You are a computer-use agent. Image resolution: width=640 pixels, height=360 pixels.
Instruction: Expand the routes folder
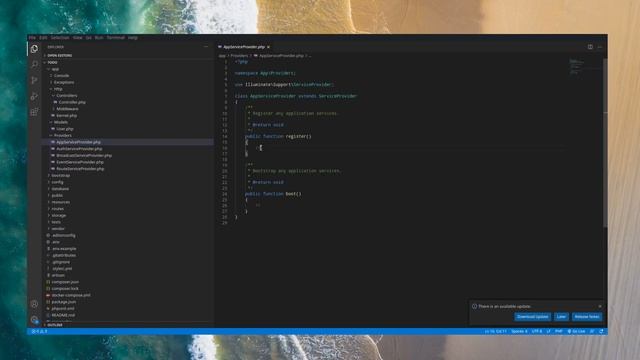click(x=58, y=209)
